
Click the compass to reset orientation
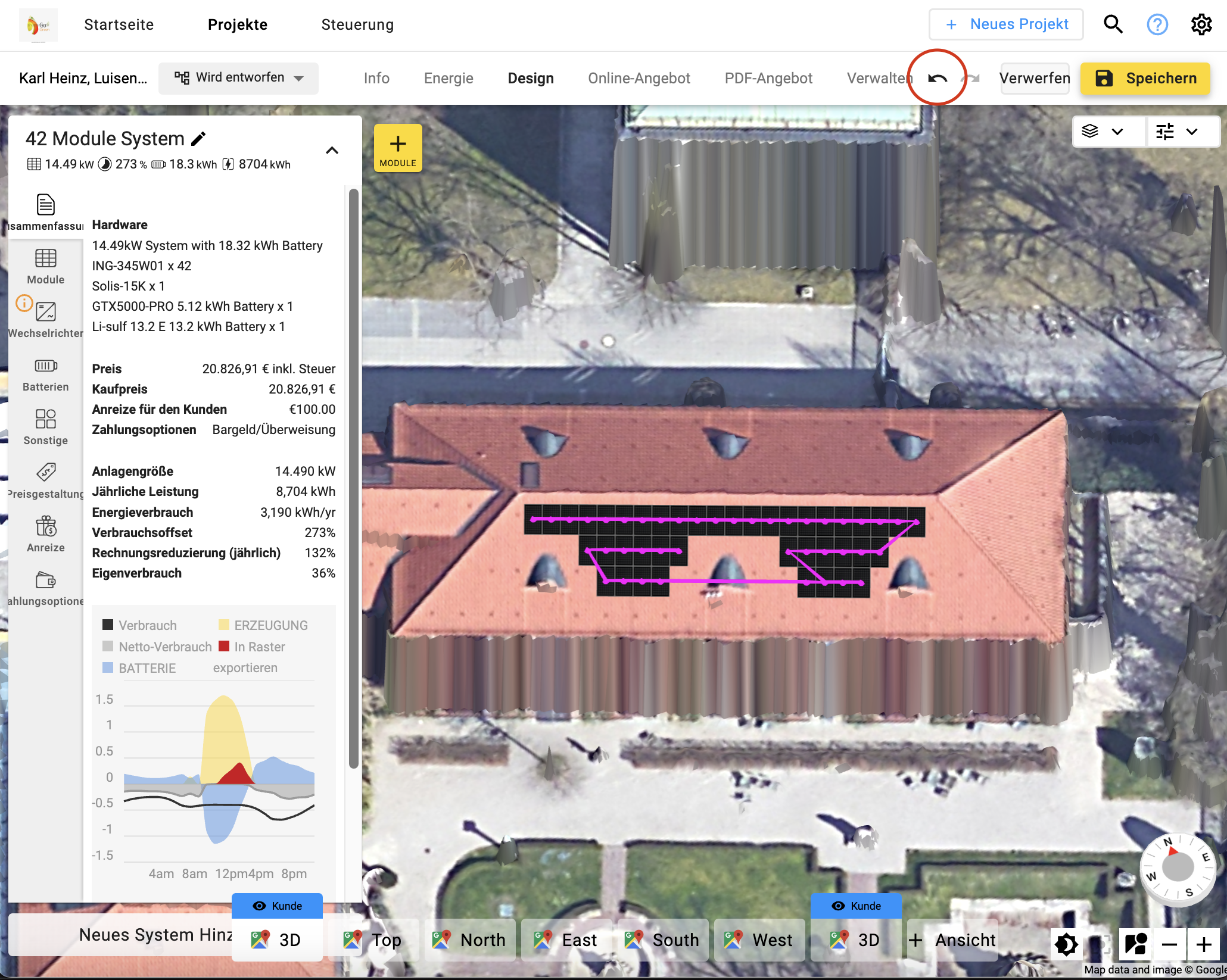tap(1178, 869)
